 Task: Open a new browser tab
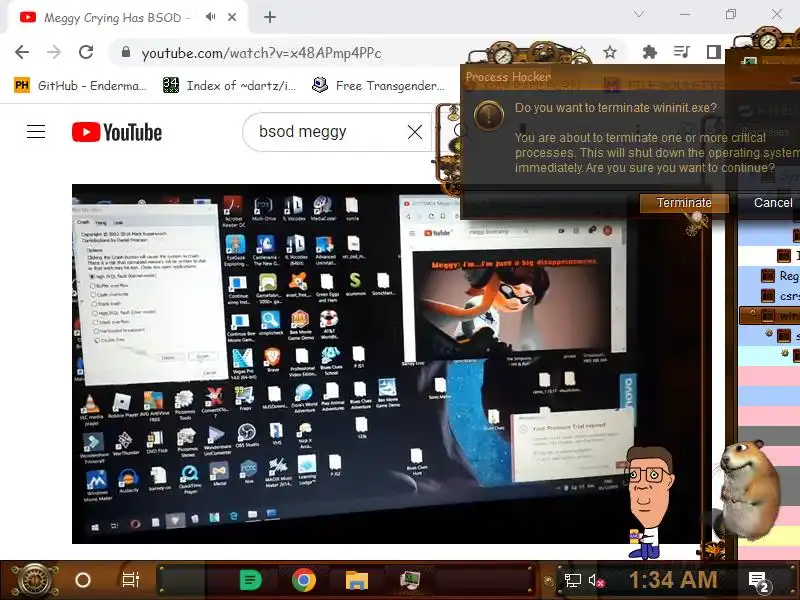(270, 17)
